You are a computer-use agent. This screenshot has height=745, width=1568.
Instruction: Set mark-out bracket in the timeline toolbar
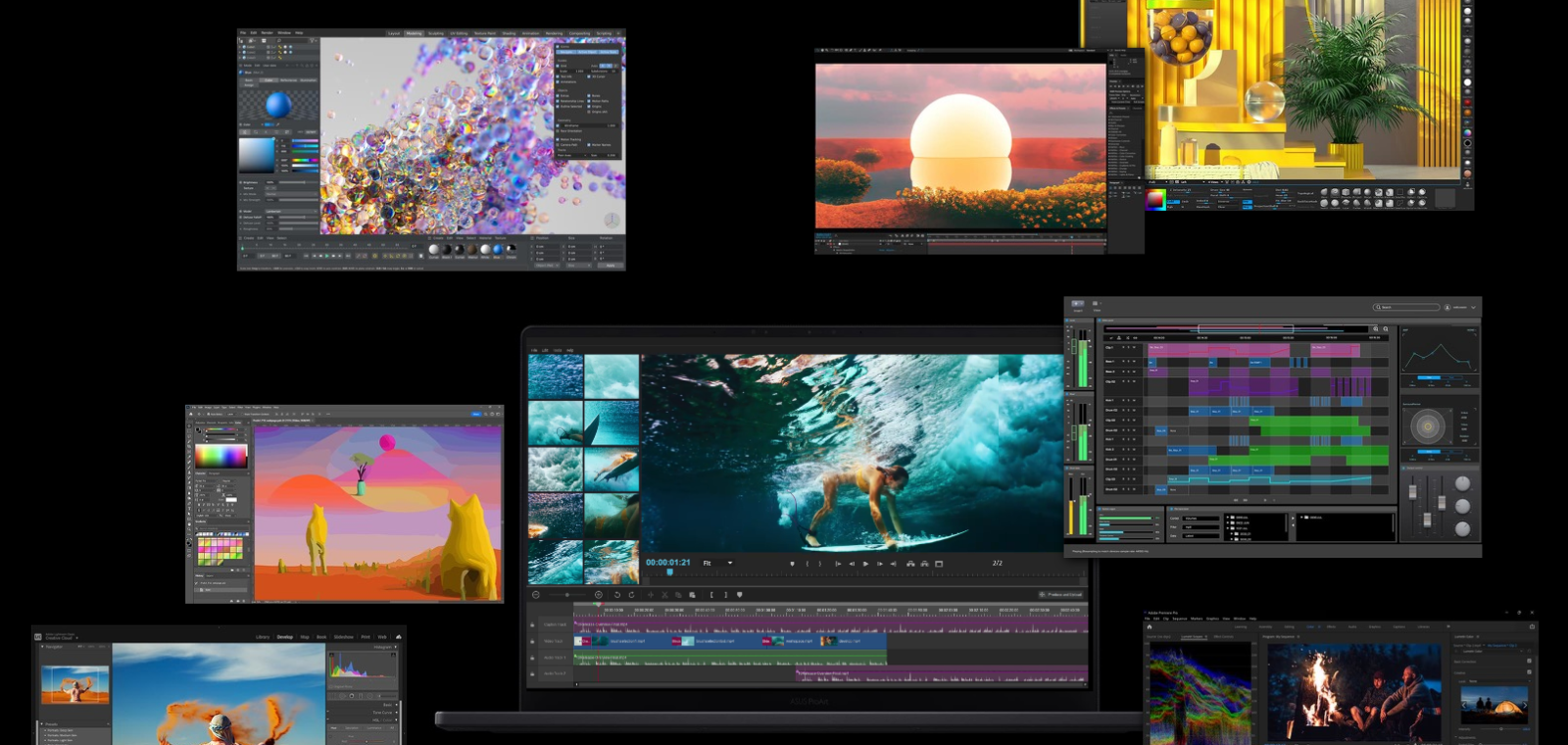click(725, 595)
